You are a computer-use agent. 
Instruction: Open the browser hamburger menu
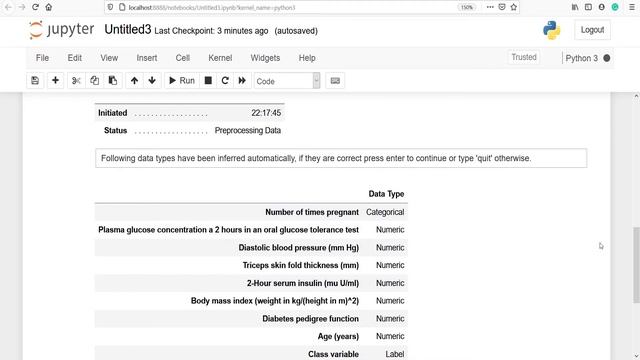tap(631, 7)
